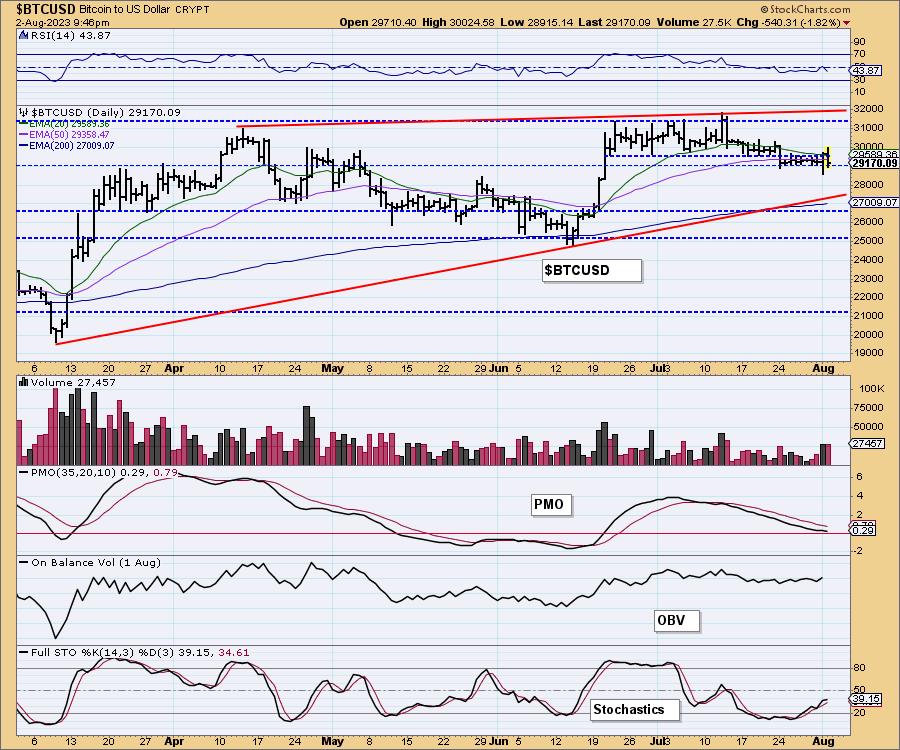900x750 pixels.
Task: Select the EMA(200) 27009.07 legend entry
Action: click(x=67, y=145)
